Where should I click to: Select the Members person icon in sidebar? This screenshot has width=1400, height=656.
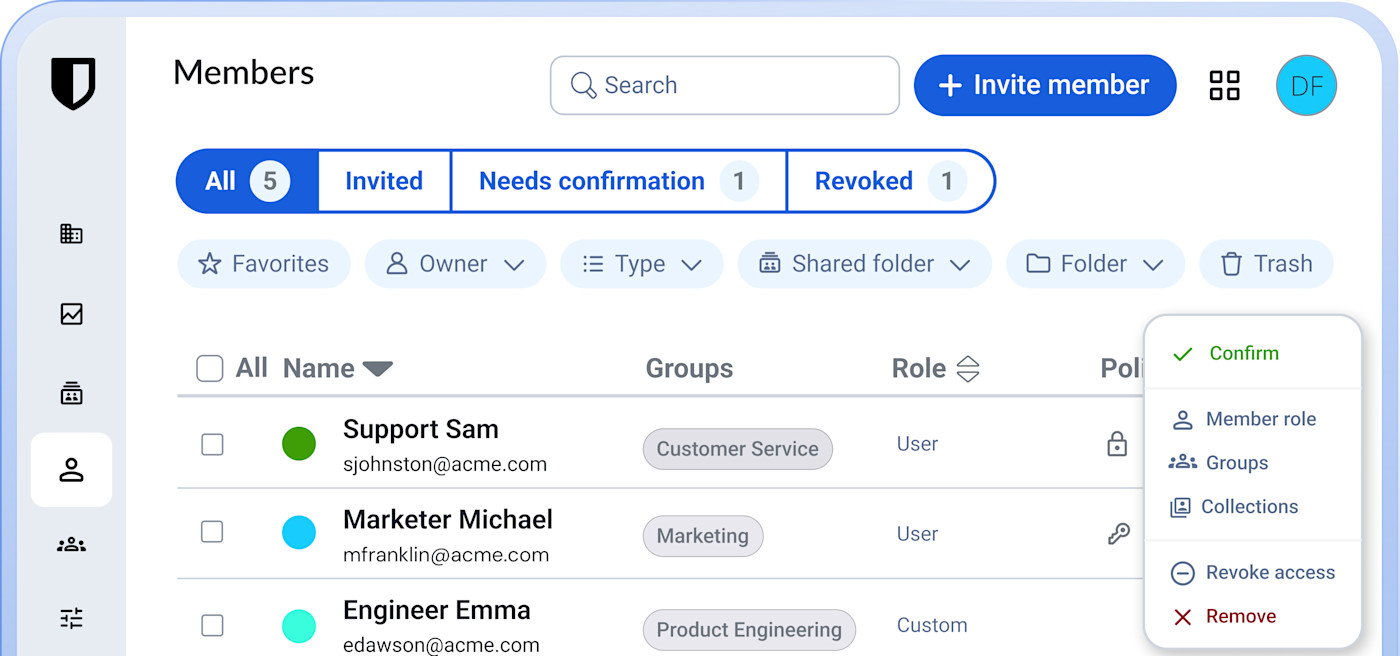[71, 470]
